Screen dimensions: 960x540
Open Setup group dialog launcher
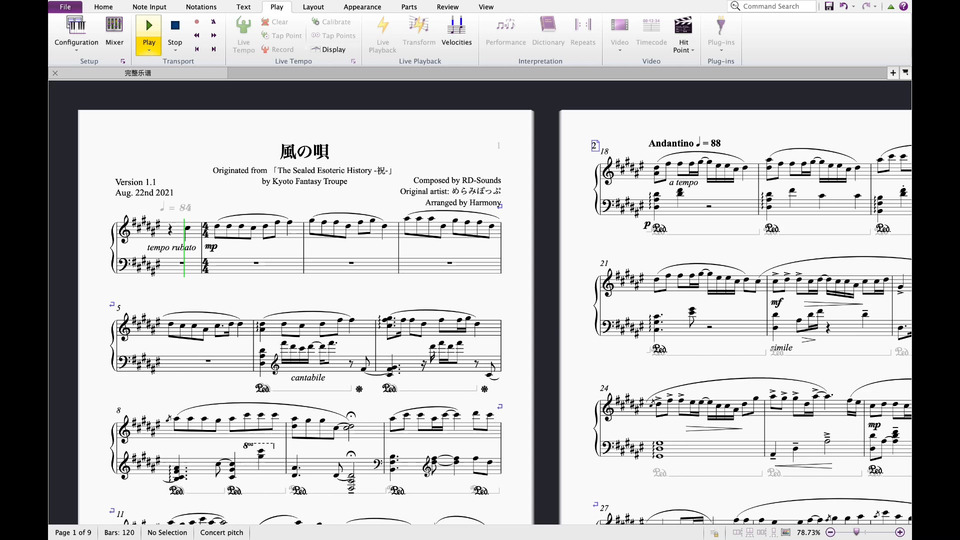coord(122,61)
